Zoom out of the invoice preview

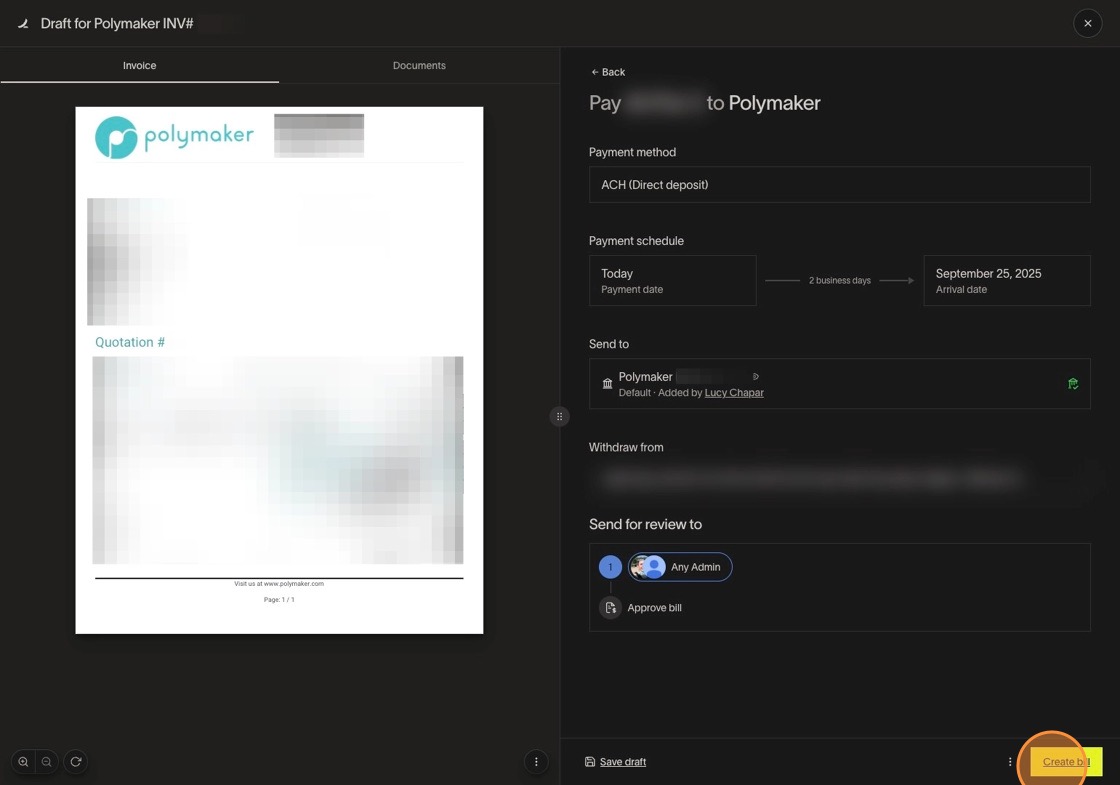[47, 762]
